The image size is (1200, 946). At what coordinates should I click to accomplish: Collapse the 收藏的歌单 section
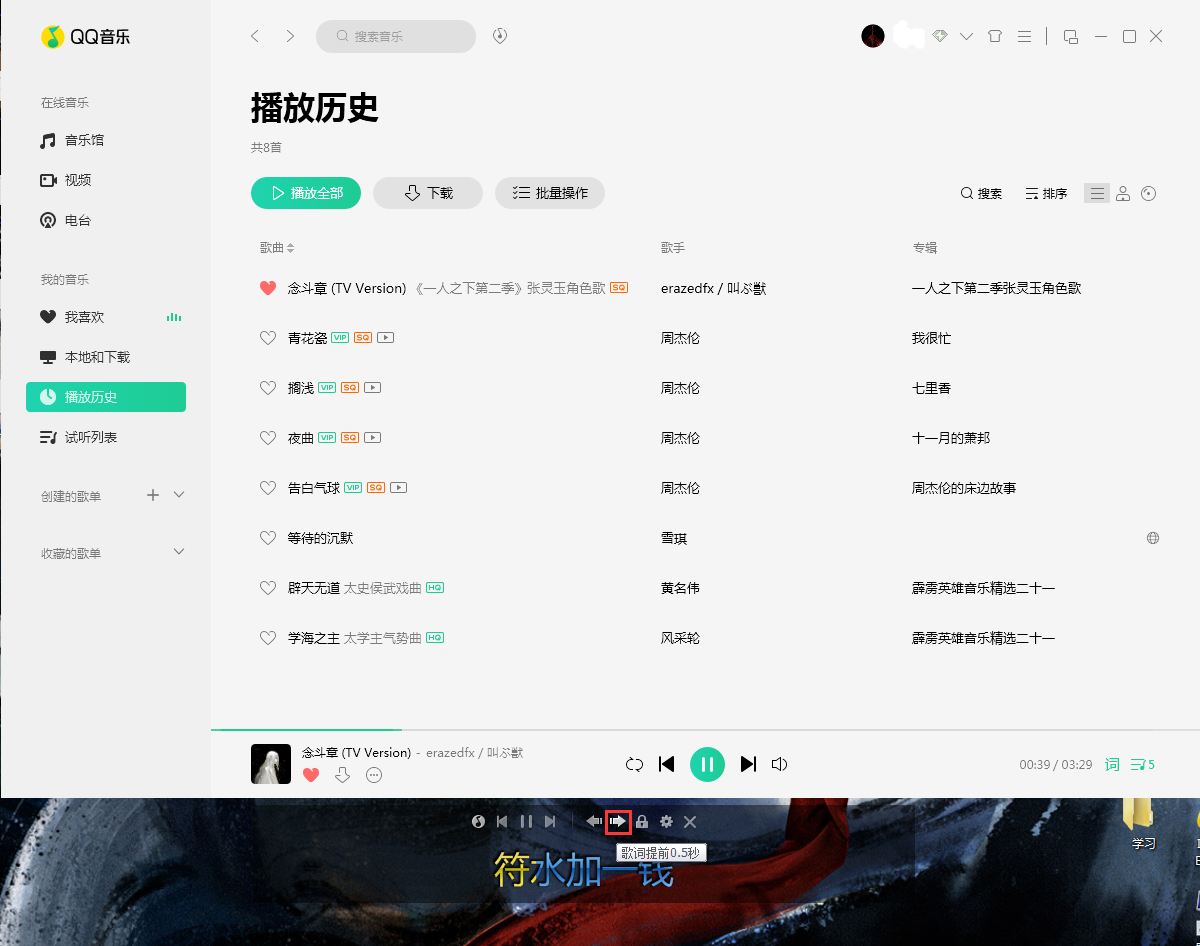click(178, 551)
